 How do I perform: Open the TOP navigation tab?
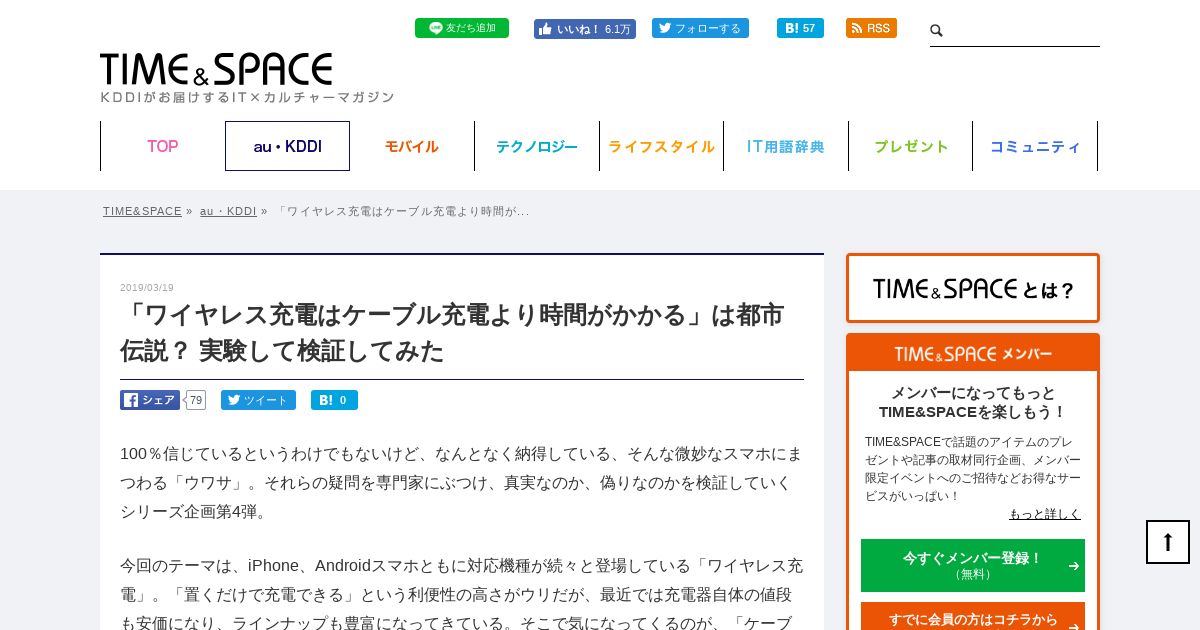[x=163, y=146]
